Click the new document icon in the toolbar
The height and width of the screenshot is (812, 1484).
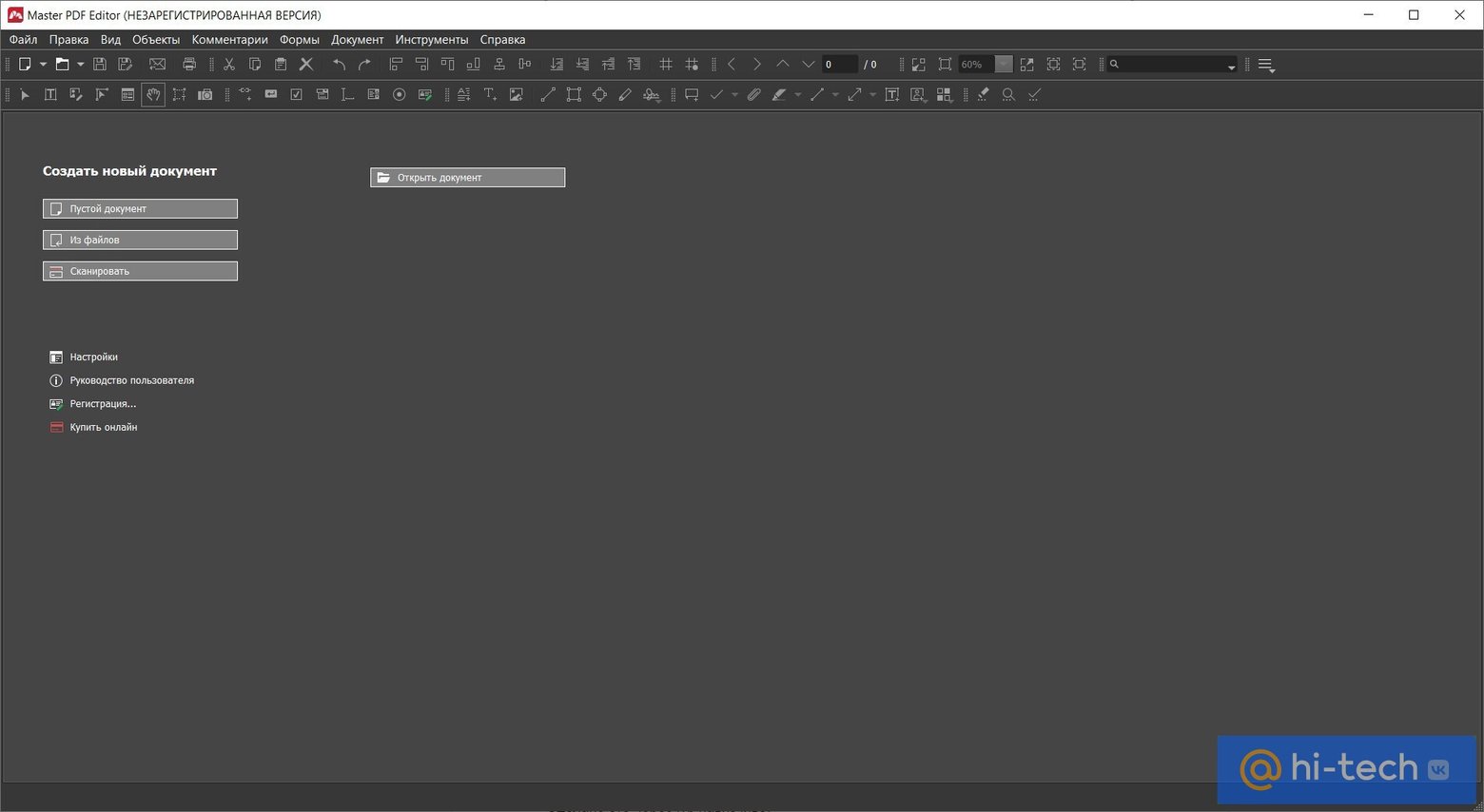click(x=25, y=65)
